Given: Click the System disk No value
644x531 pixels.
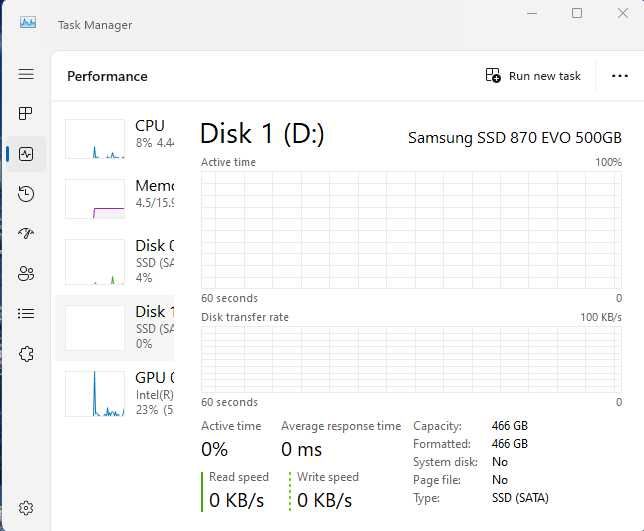Looking at the screenshot, I should click(x=500, y=462).
